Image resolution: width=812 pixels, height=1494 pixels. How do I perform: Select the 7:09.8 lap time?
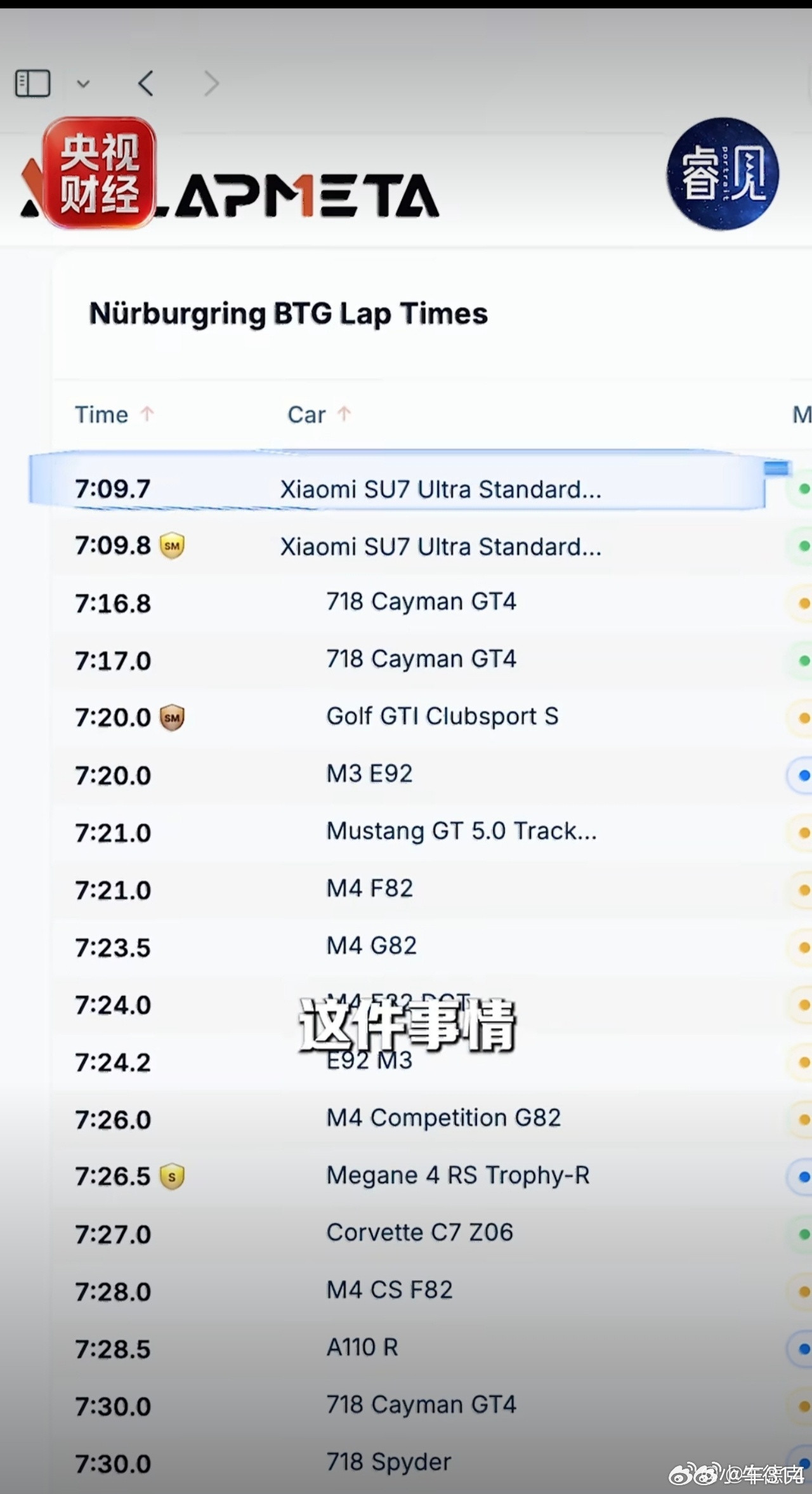(x=113, y=545)
